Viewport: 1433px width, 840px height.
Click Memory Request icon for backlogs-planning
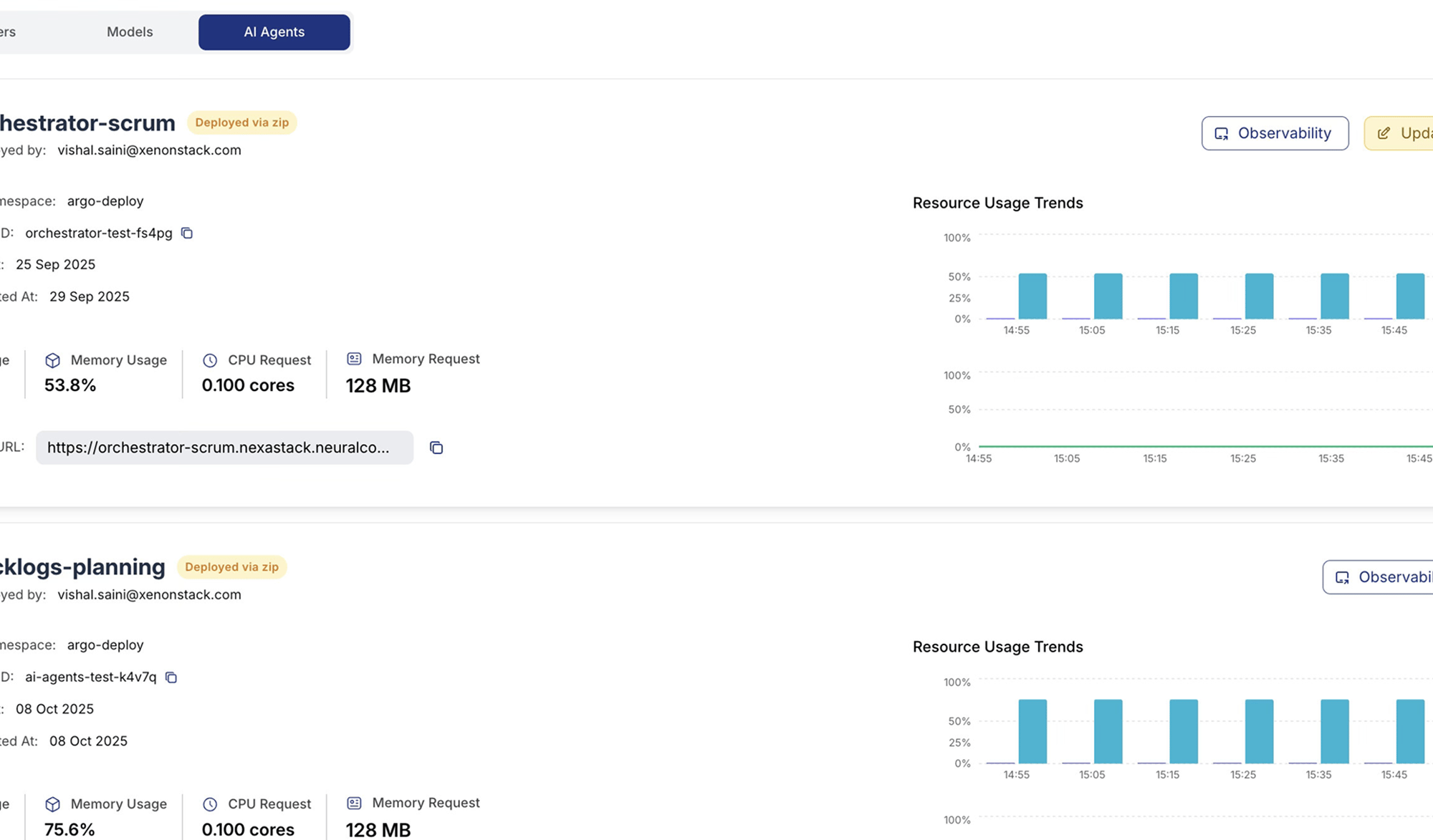(x=354, y=803)
